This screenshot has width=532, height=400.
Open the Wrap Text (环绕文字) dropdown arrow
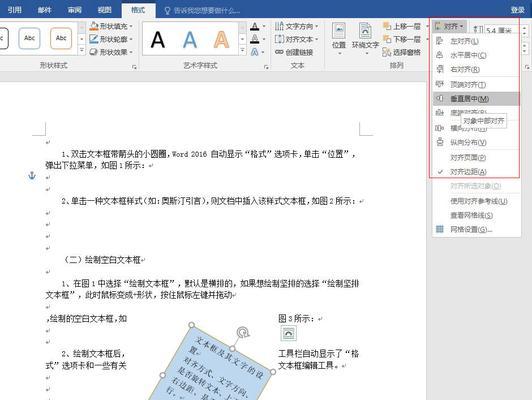tap(366, 53)
